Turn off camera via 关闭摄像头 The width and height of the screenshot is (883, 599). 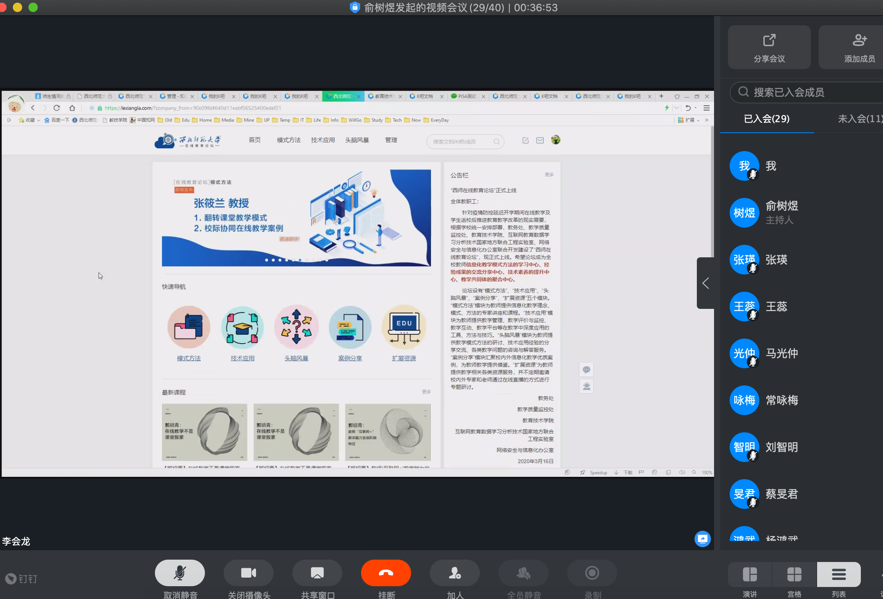pyautogui.click(x=248, y=573)
